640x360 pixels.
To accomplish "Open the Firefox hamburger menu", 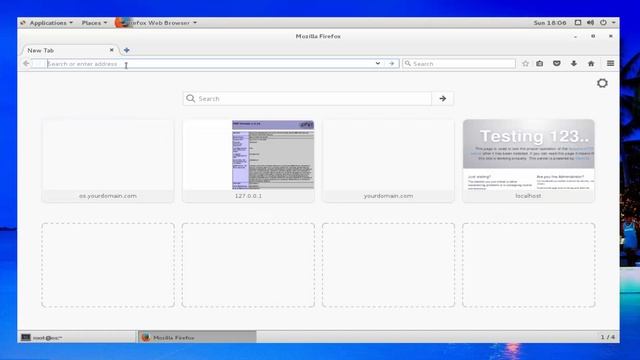I will point(610,63).
